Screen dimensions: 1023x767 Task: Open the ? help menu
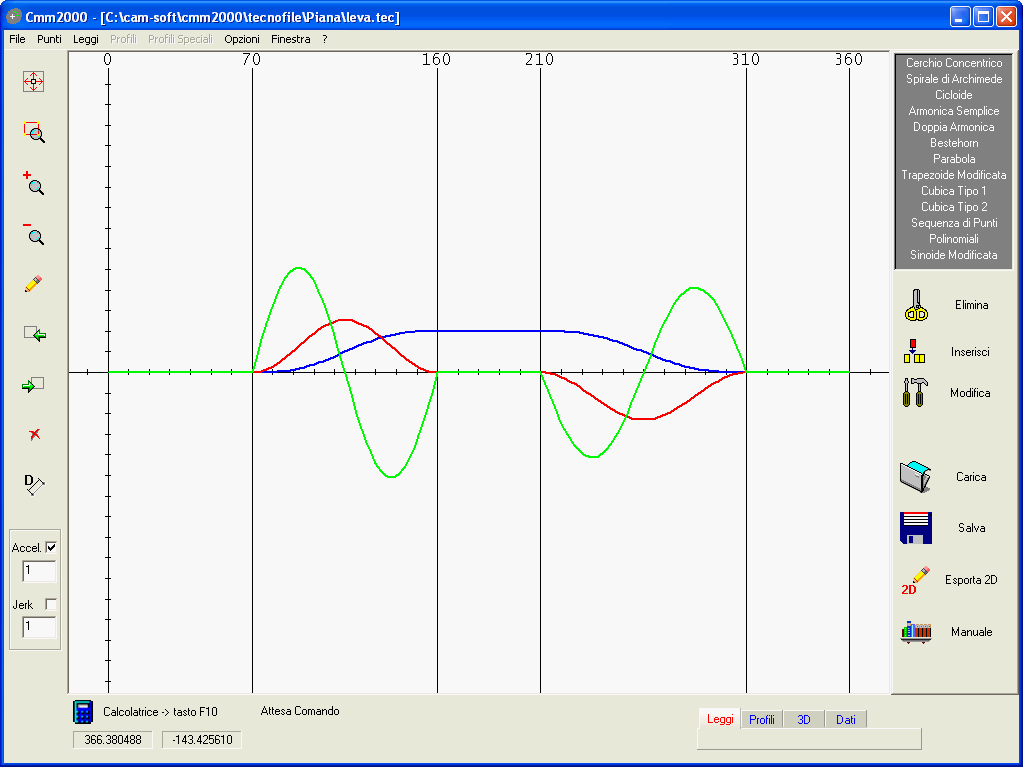pyautogui.click(x=325, y=39)
